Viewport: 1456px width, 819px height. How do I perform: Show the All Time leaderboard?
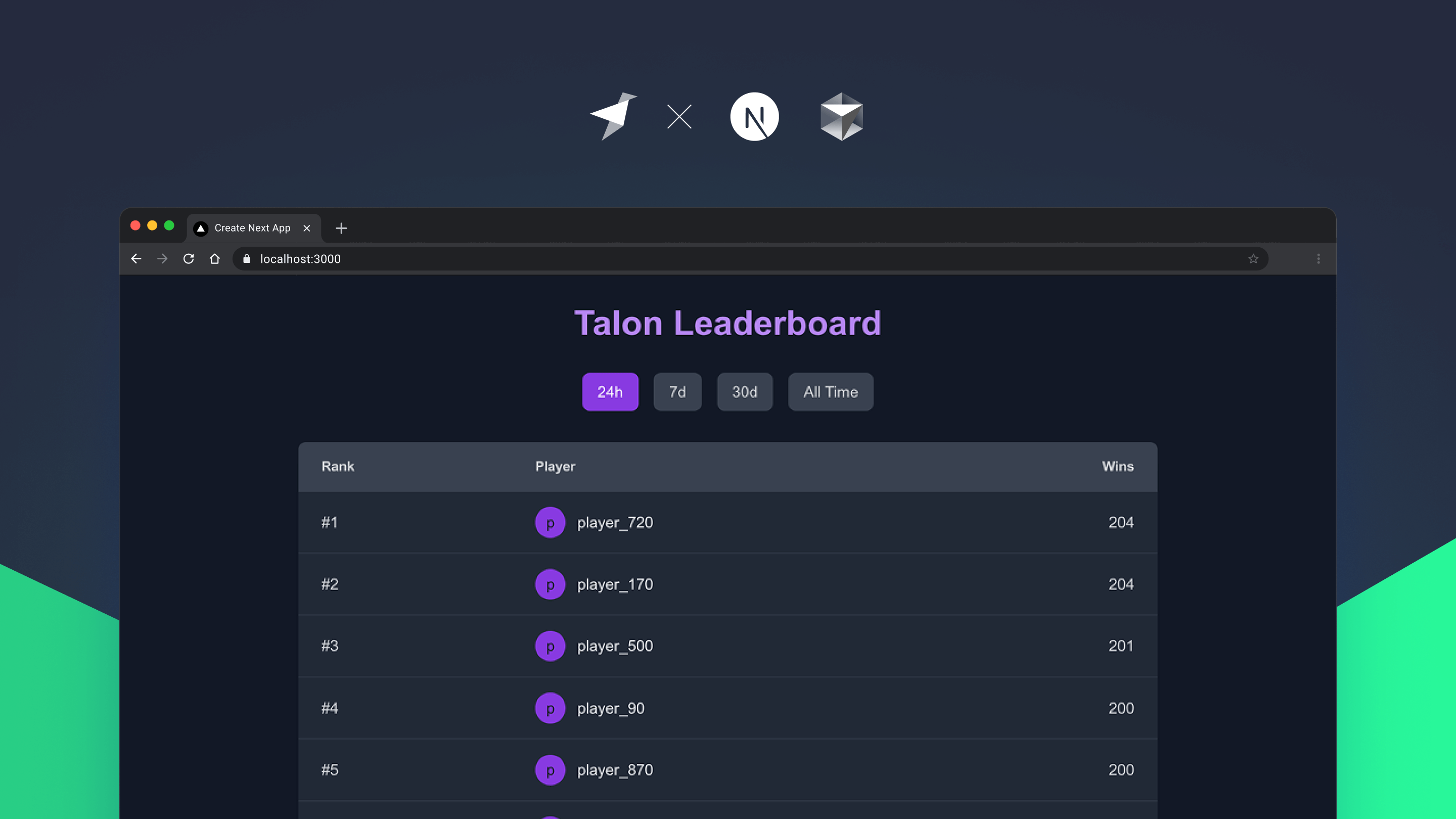(x=830, y=392)
